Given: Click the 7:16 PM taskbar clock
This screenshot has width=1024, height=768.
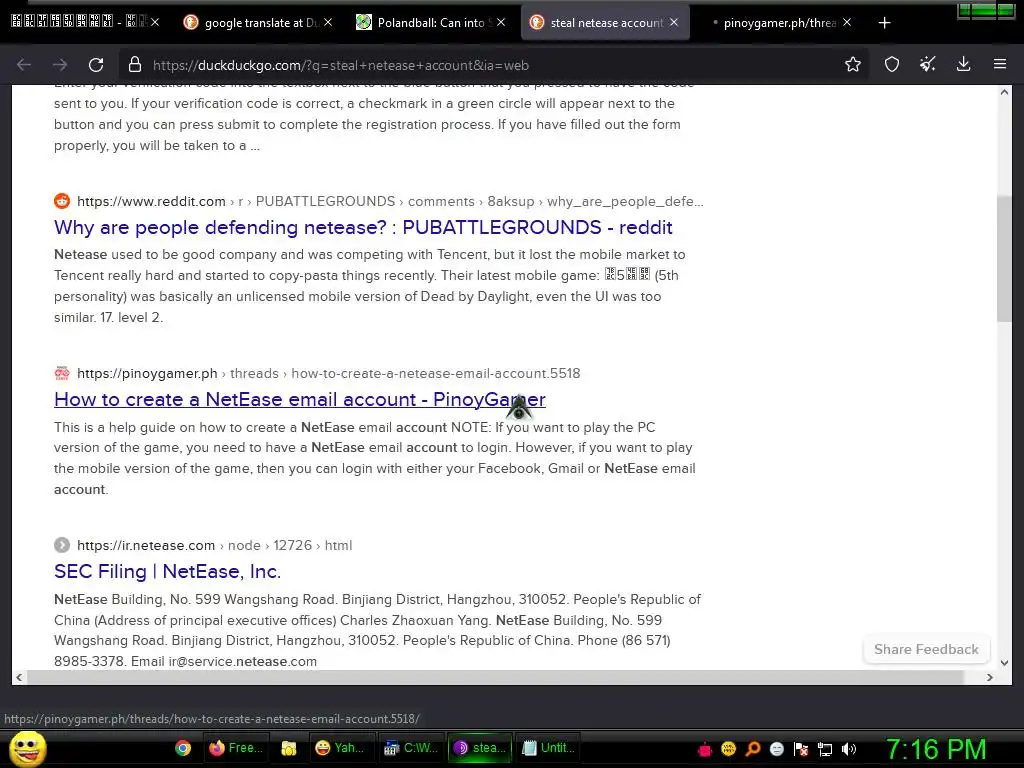Looking at the screenshot, I should click(936, 749).
